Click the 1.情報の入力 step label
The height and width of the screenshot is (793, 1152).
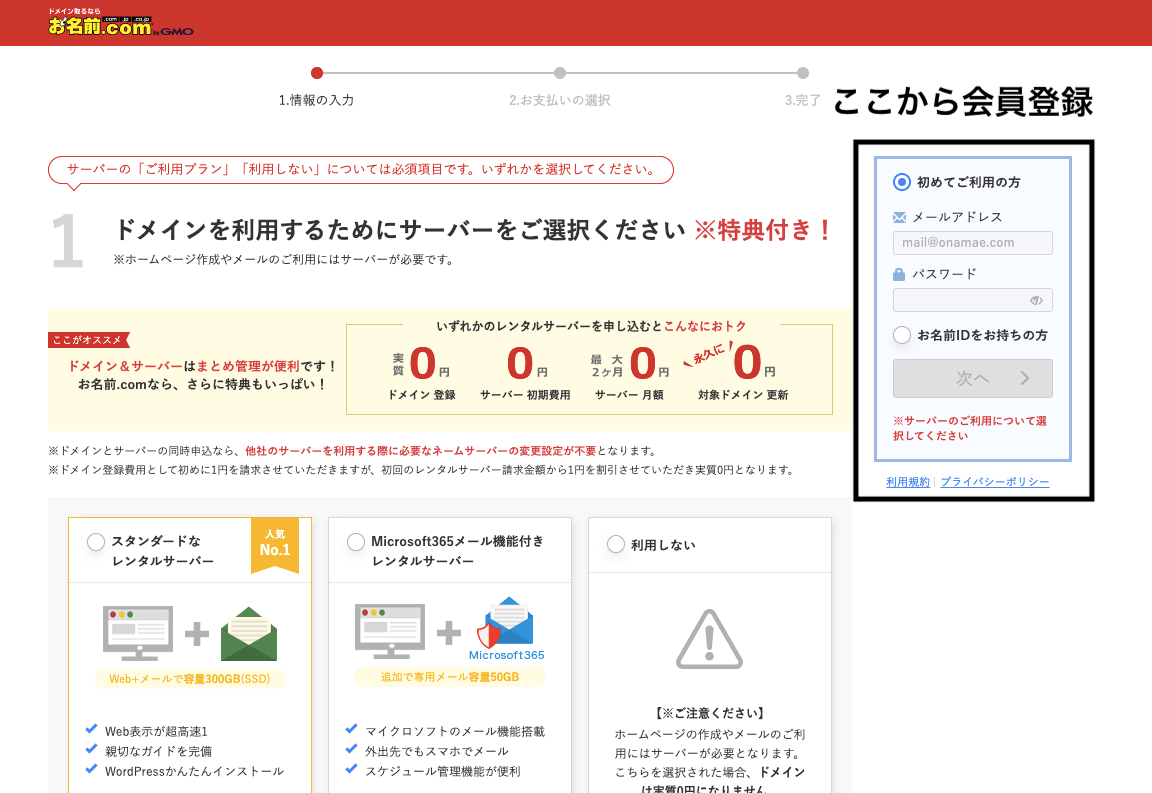click(317, 100)
